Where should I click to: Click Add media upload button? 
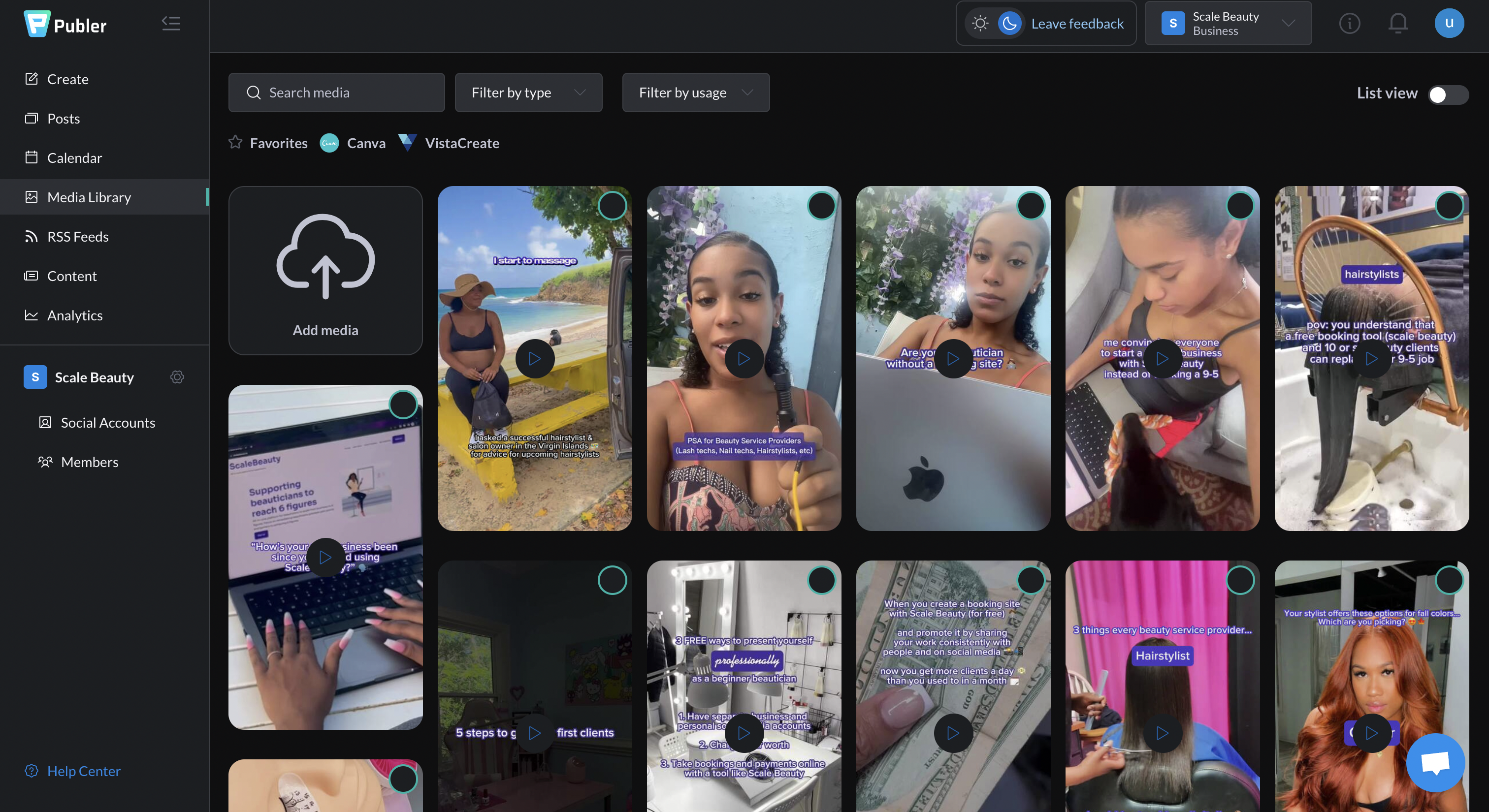pos(325,270)
